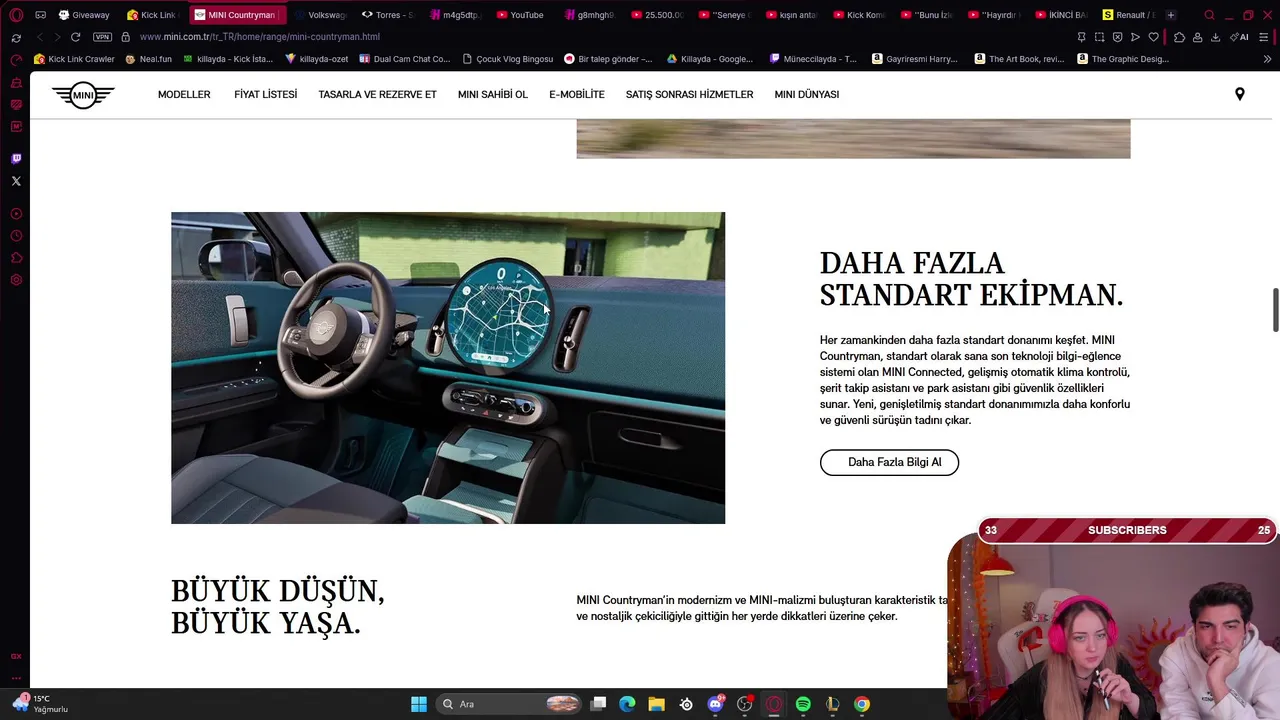The image size is (1280, 720).
Task: Open the MINI DÜNYASI menu
Action: (x=807, y=95)
